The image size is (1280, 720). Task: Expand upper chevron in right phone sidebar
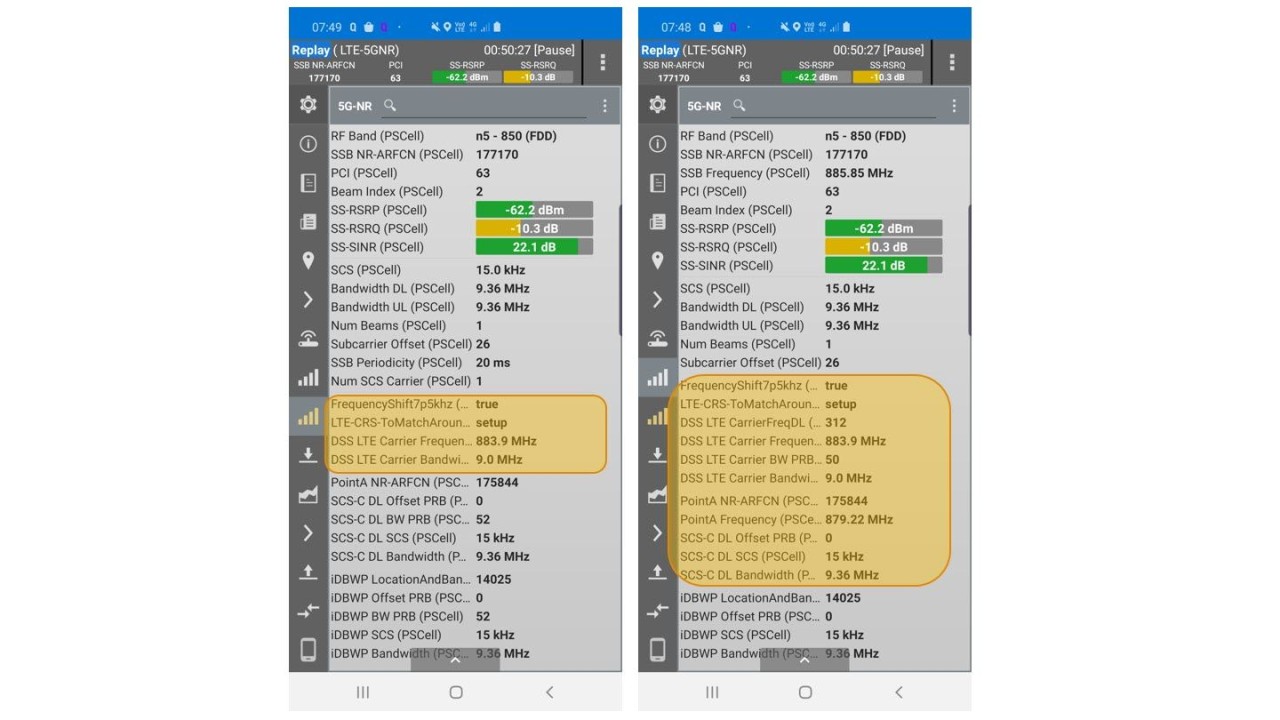(657, 300)
